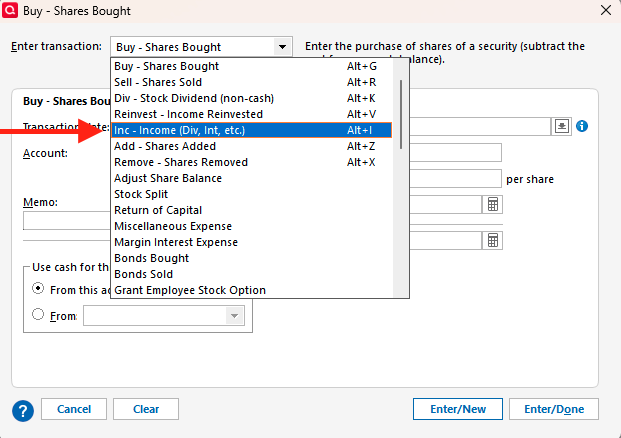
Task: Open the lower calculator icon
Action: coord(493,240)
